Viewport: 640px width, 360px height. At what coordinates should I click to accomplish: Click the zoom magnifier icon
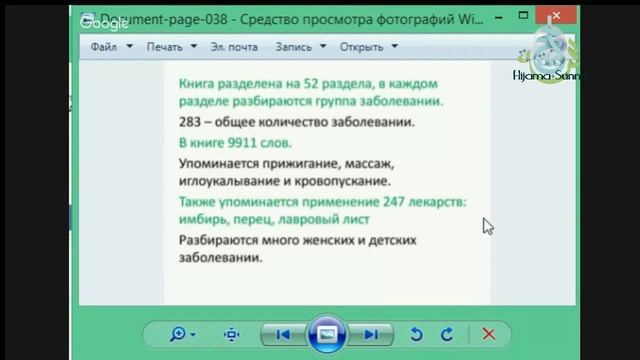(178, 334)
